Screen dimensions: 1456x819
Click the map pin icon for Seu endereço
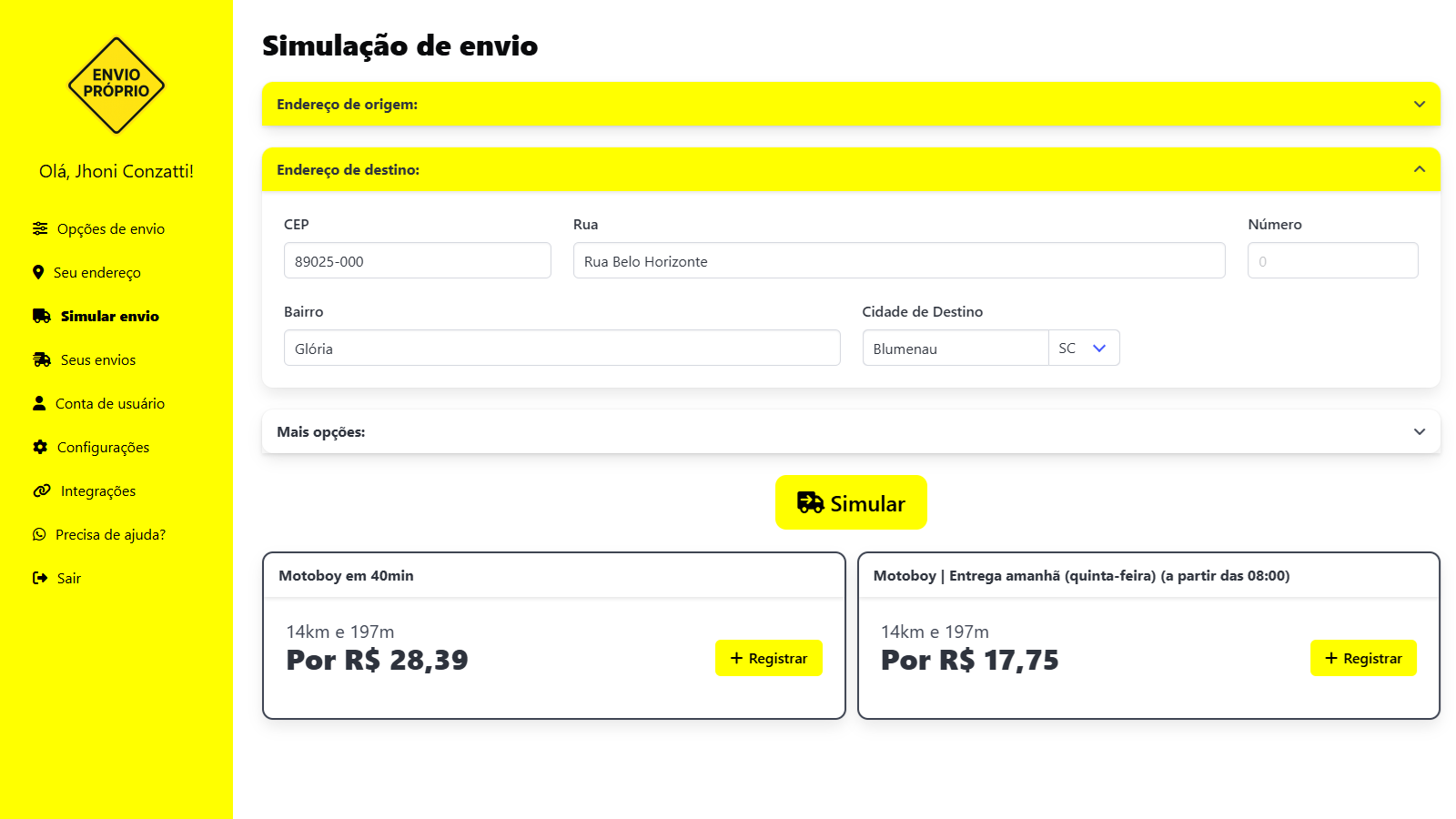coord(38,272)
